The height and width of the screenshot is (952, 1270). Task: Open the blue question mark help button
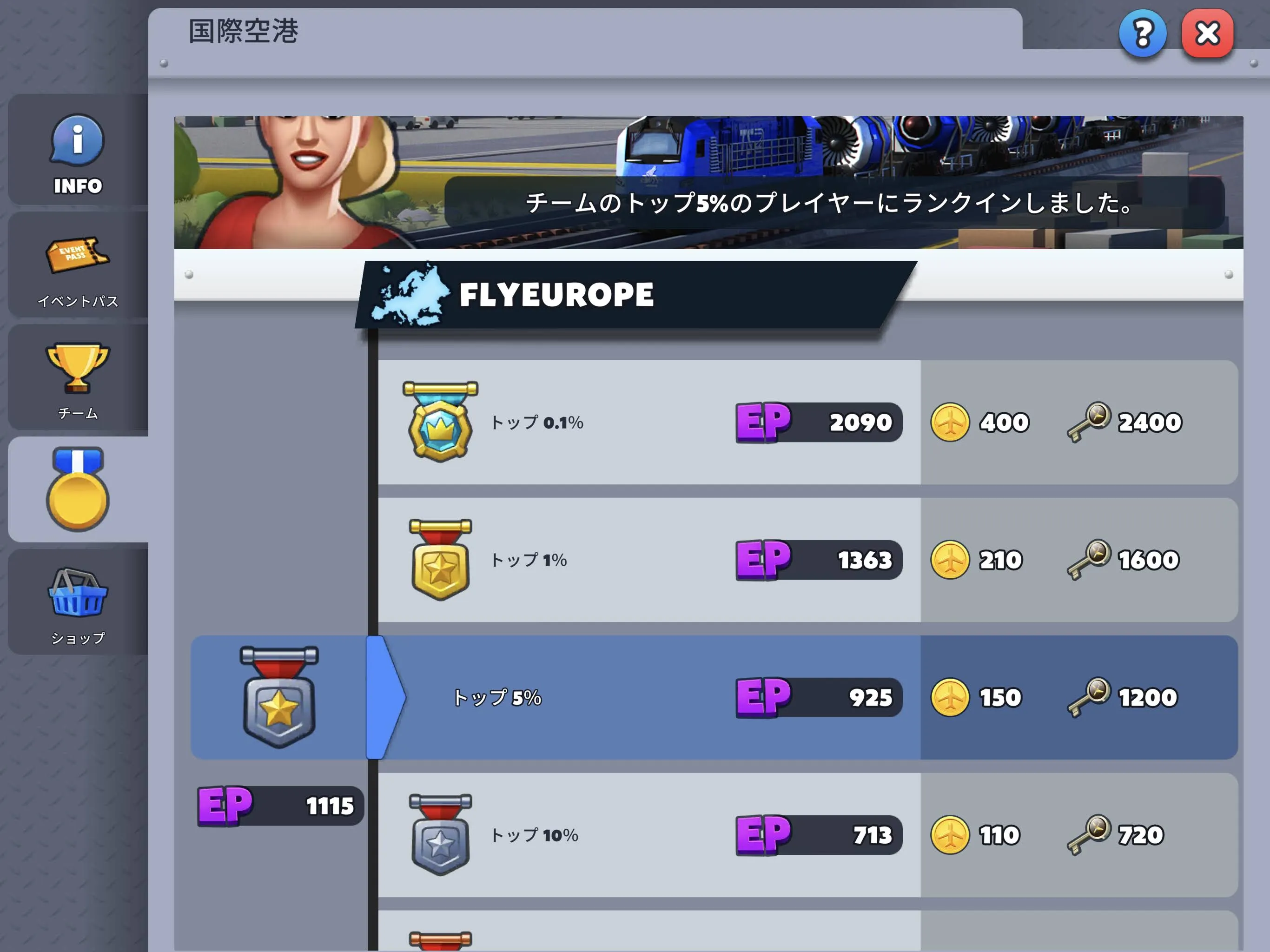1142,33
